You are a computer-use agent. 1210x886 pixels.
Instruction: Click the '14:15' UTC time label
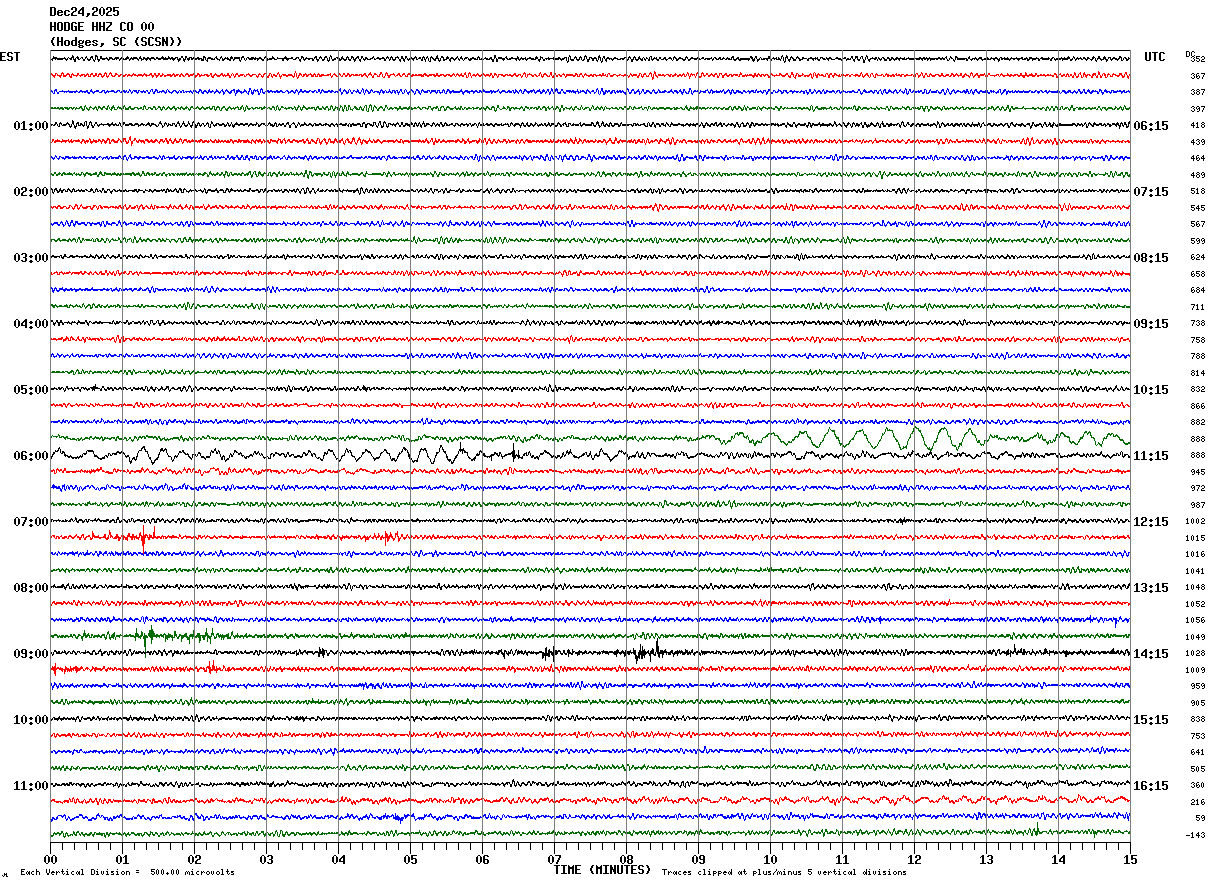[x=1151, y=654]
